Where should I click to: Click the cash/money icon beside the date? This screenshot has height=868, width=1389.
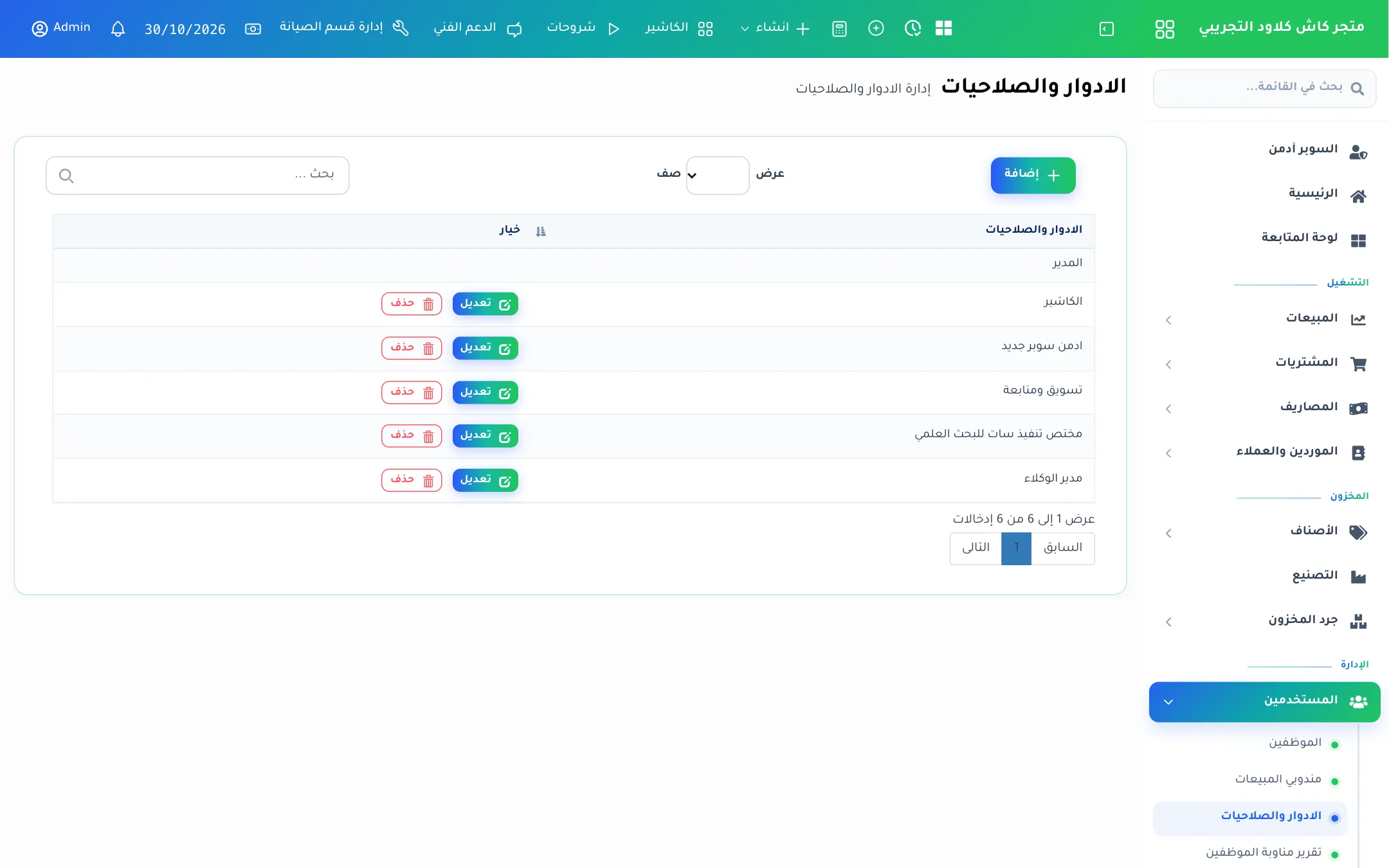coord(253,29)
